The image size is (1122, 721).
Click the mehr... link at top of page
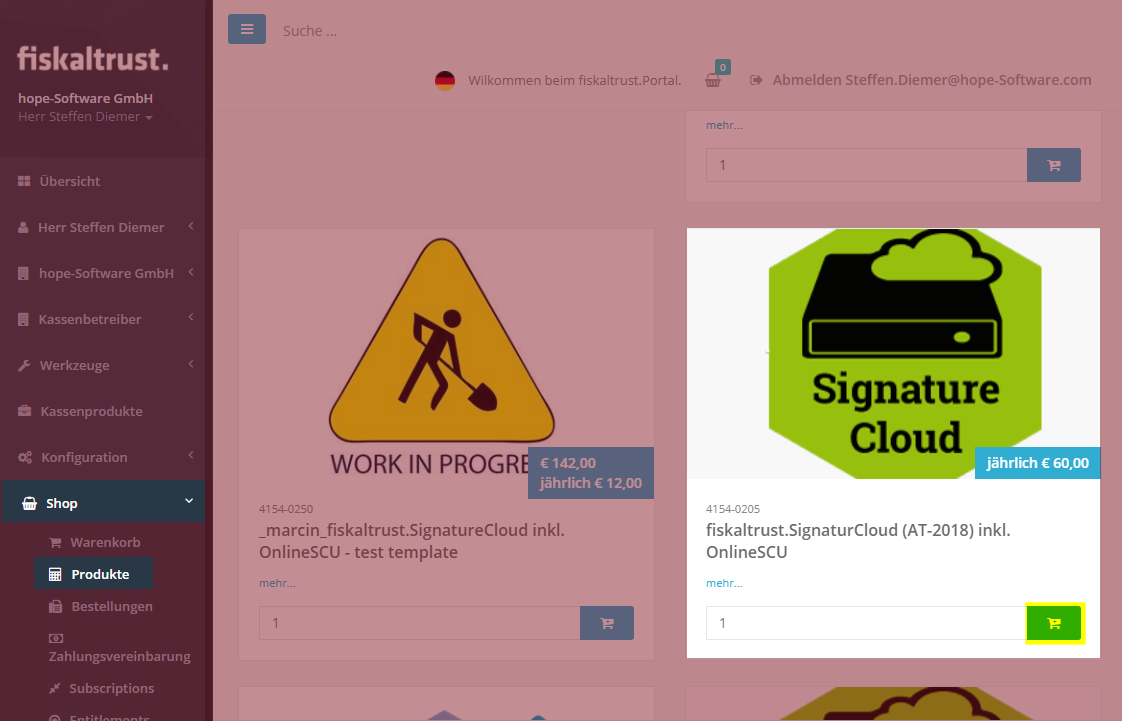coord(724,125)
